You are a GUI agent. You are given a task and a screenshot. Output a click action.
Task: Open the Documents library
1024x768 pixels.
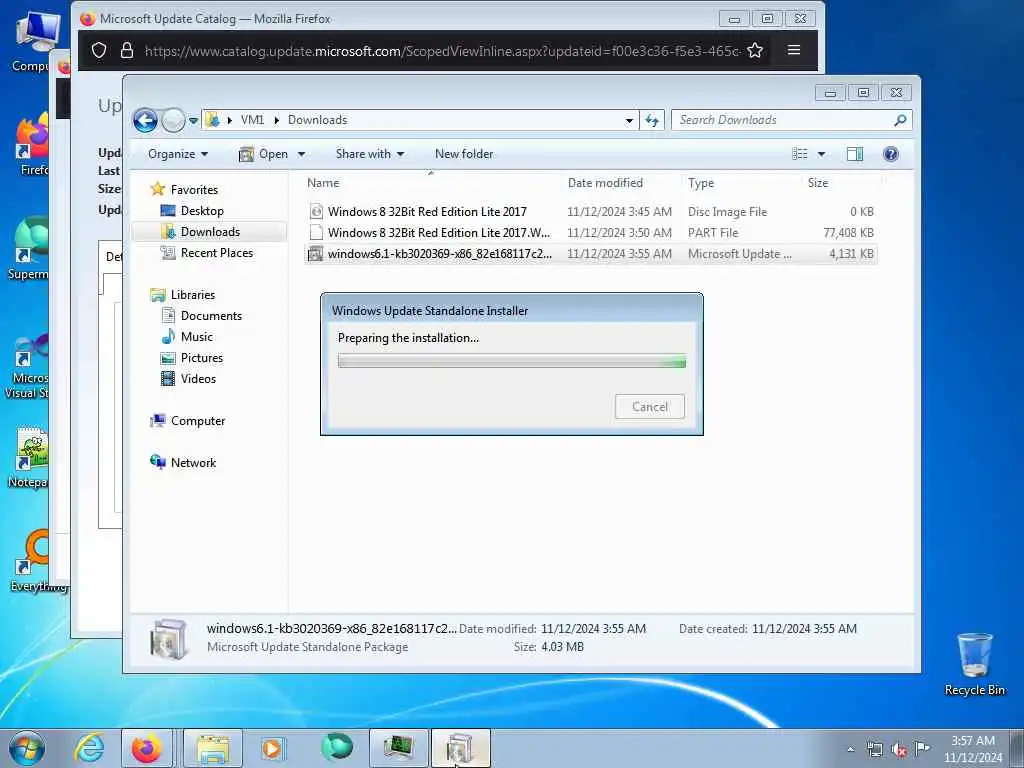pyautogui.click(x=211, y=316)
